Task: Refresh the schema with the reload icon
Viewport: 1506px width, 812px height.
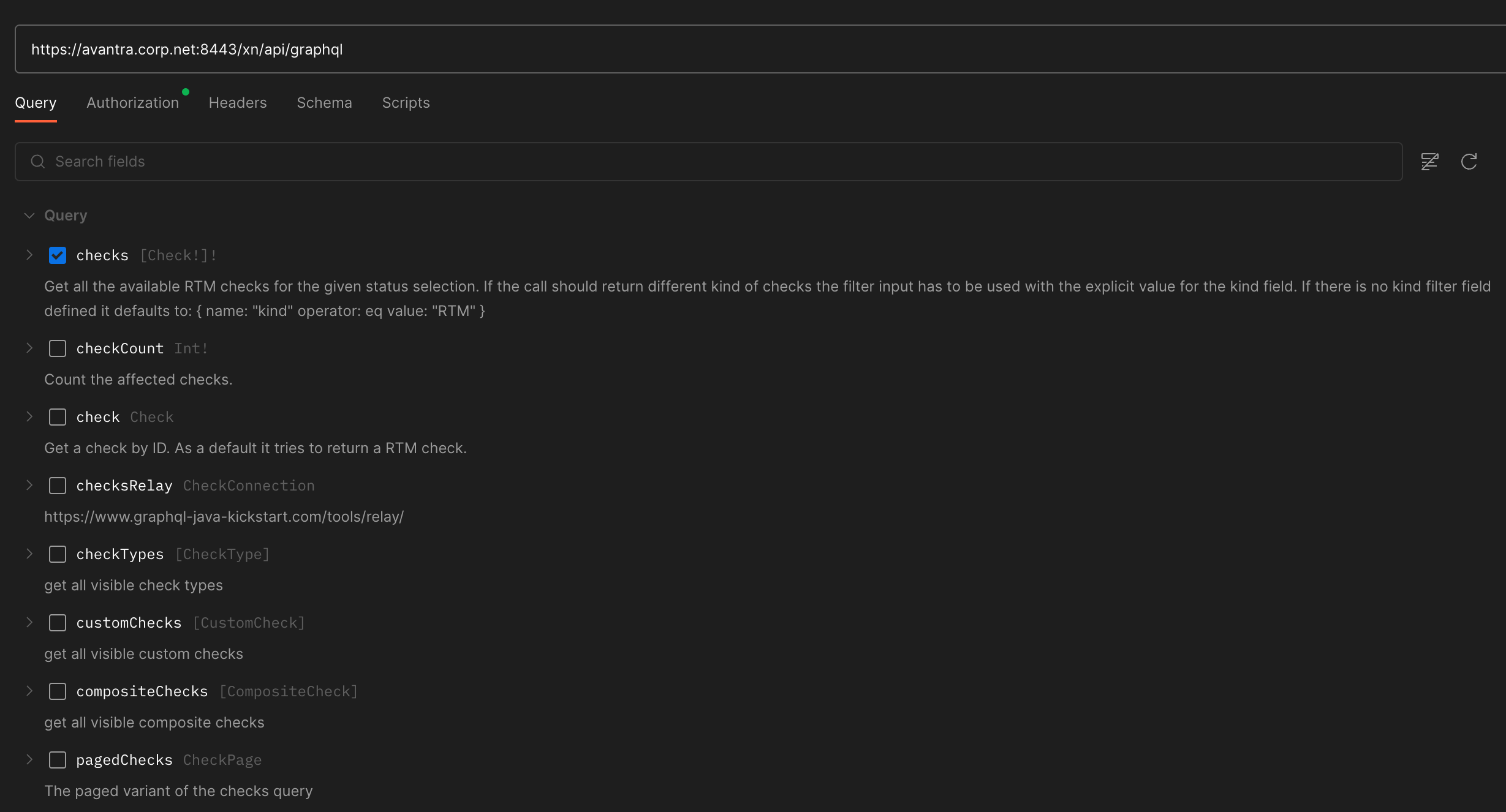Action: [x=1469, y=162]
